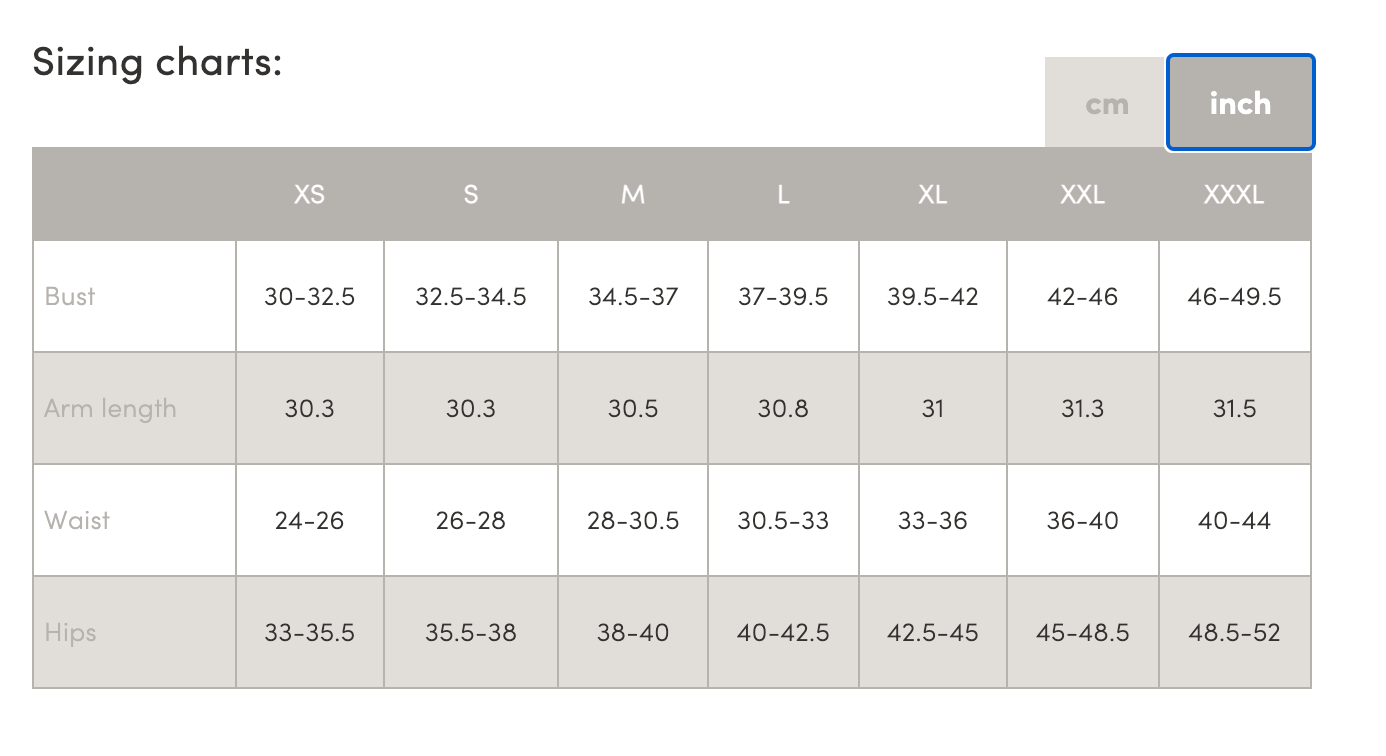
Task: Click the M size column header
Action: coord(633,195)
